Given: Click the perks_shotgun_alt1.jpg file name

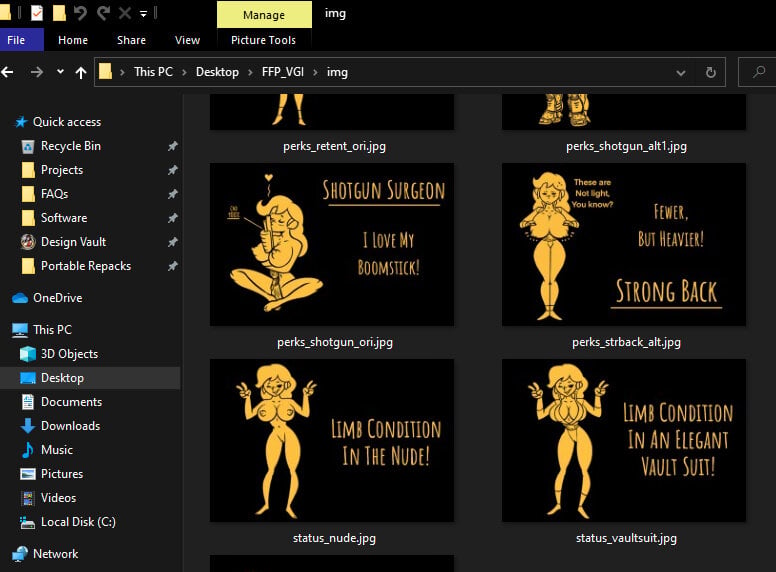Looking at the screenshot, I should point(626,146).
